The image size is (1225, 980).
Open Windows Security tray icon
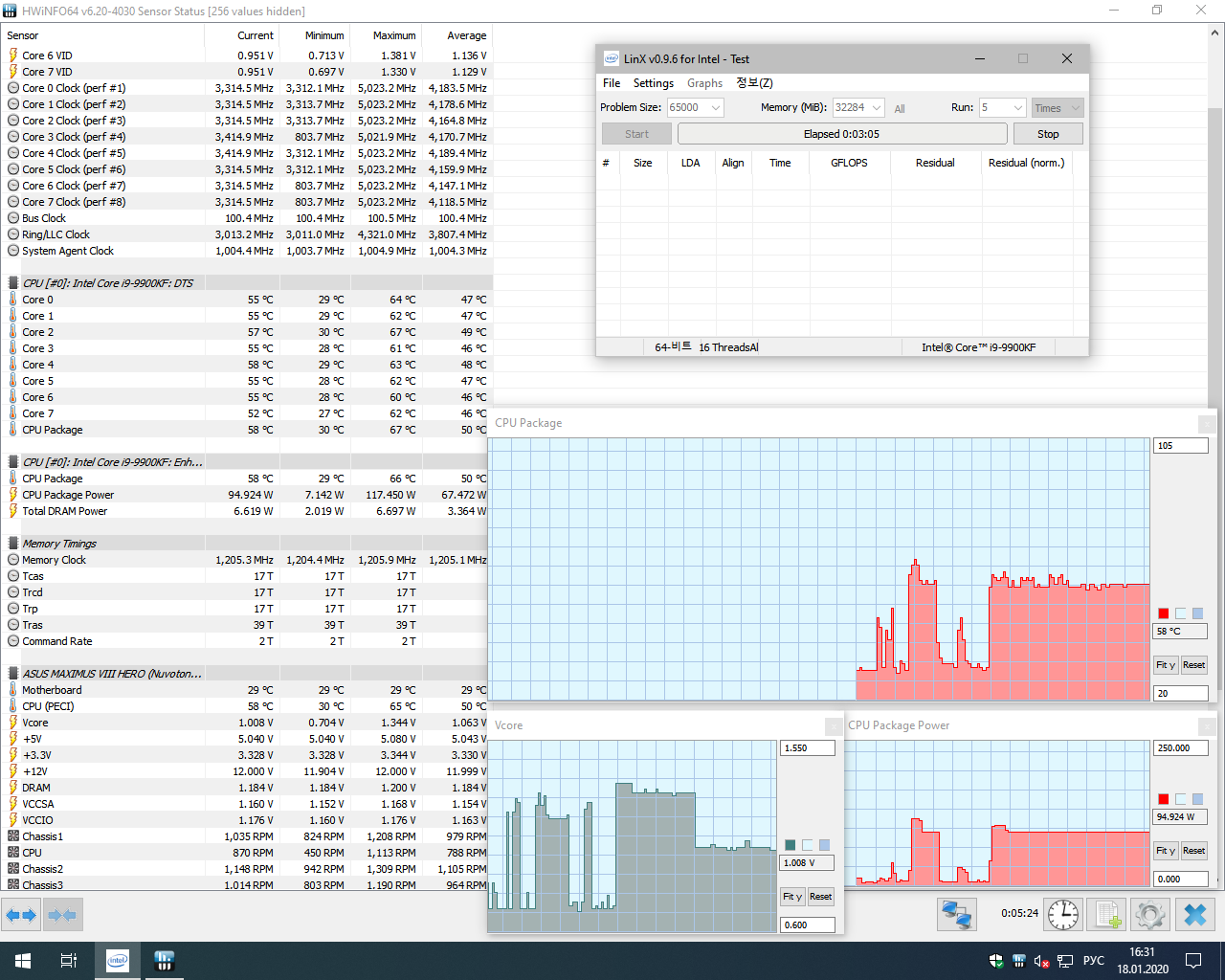[996, 961]
